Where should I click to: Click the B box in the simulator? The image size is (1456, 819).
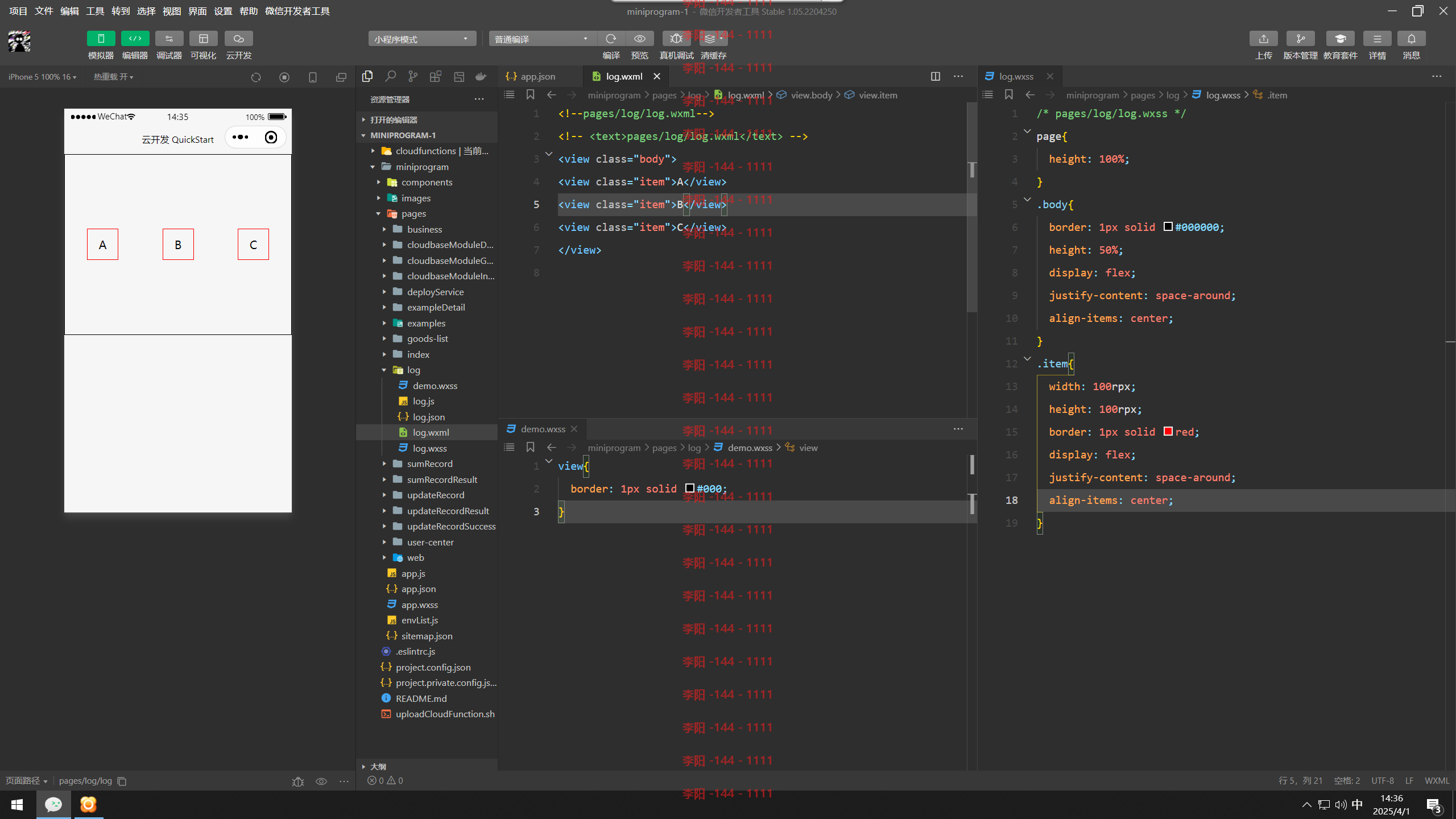click(x=178, y=245)
